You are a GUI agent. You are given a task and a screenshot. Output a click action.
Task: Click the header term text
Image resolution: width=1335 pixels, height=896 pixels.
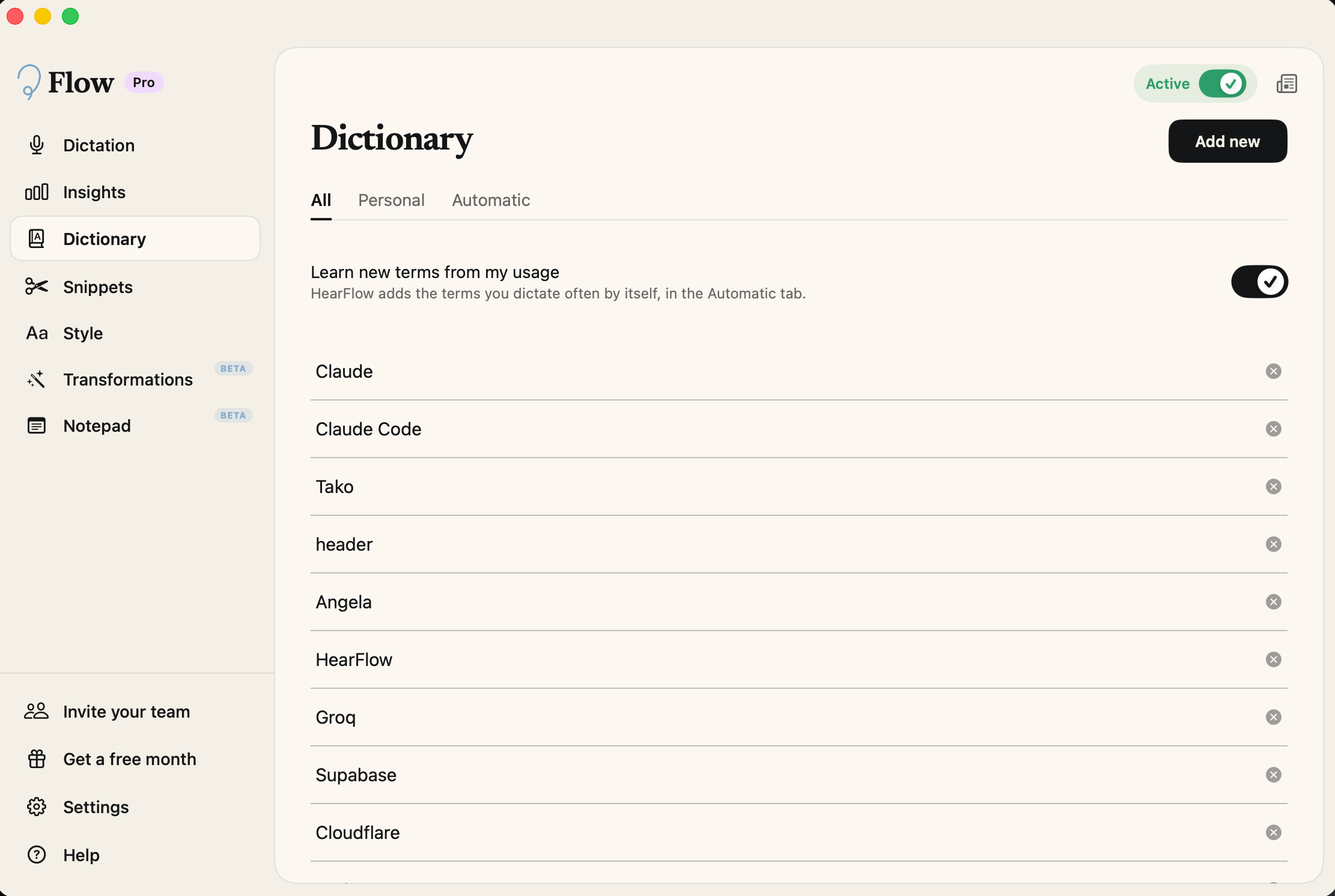(x=344, y=544)
